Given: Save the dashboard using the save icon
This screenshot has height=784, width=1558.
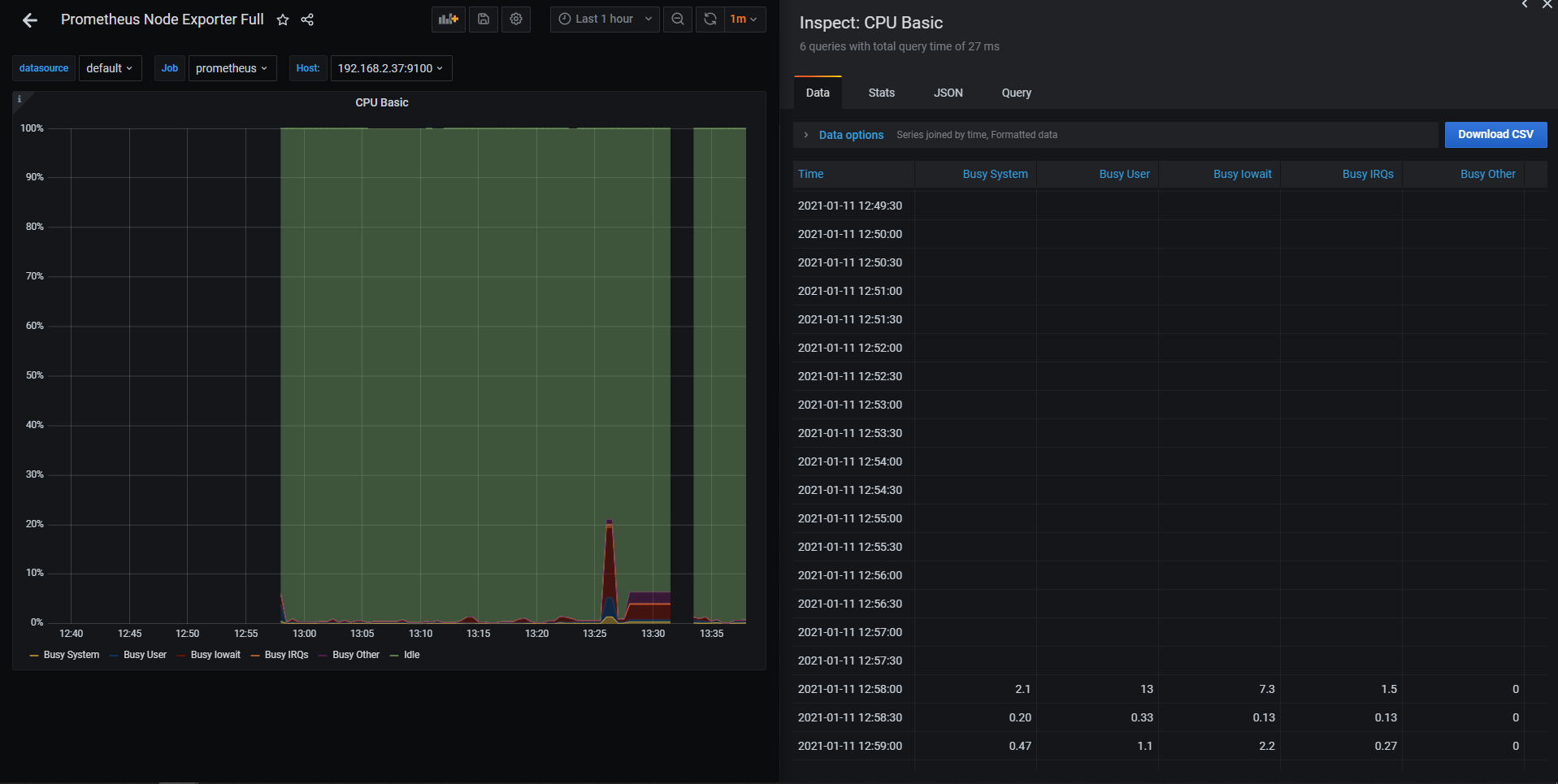Looking at the screenshot, I should click(484, 19).
